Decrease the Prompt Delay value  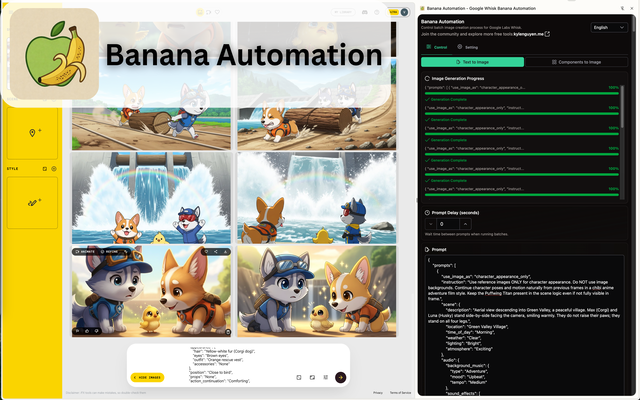point(430,224)
